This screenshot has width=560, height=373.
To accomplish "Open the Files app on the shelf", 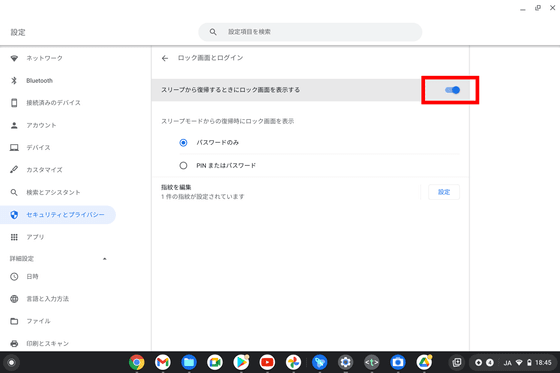I will pyautogui.click(x=189, y=362).
